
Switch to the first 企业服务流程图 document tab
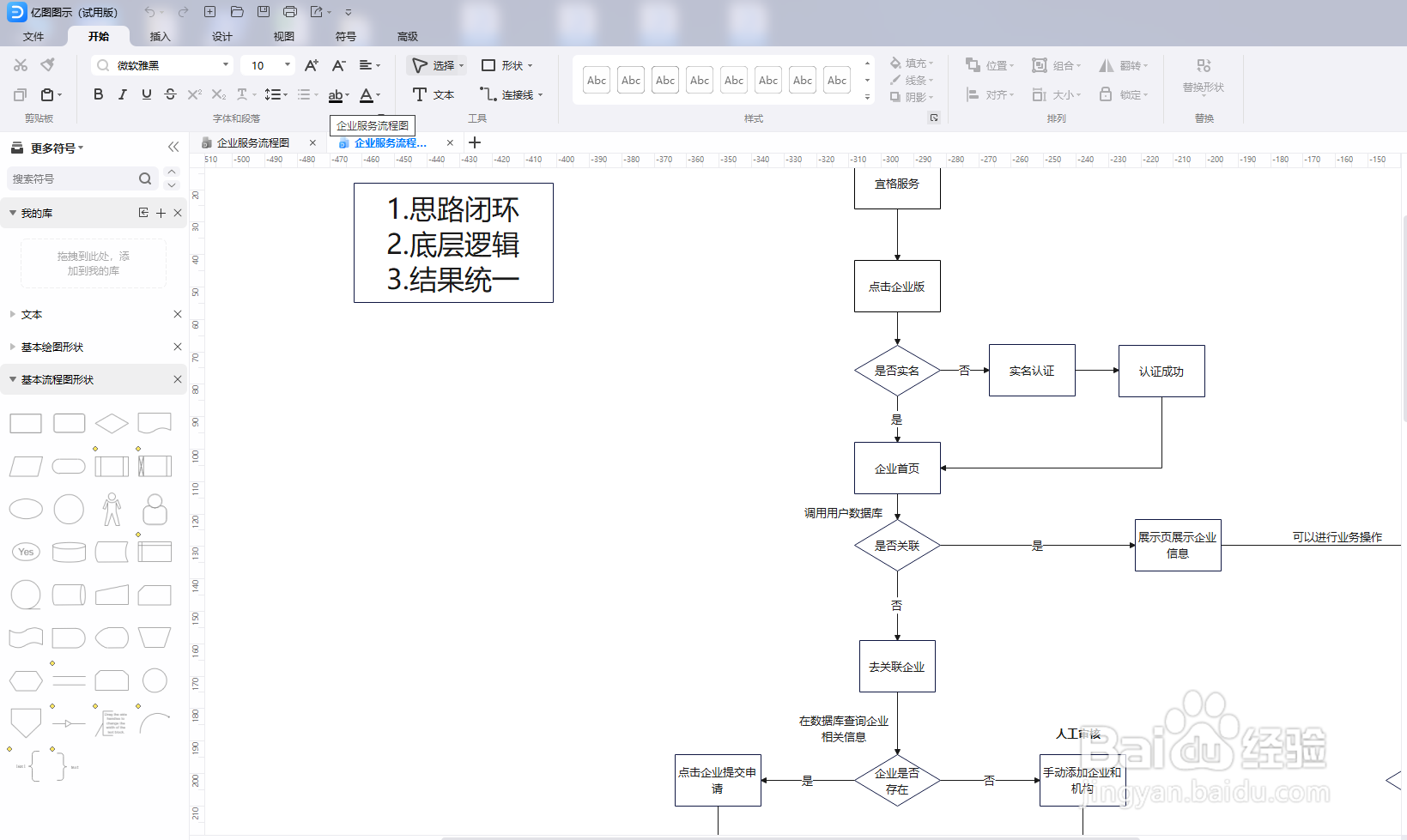[253, 142]
